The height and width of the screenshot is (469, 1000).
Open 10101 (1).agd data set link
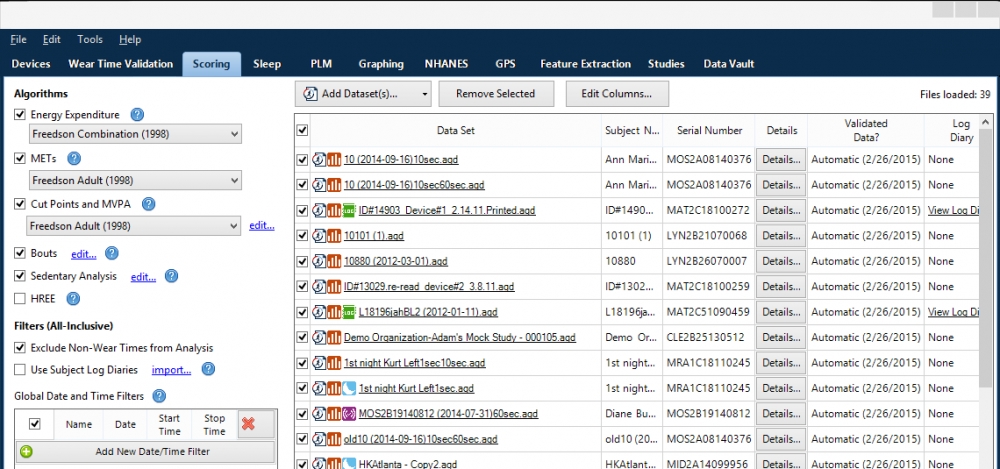click(x=374, y=235)
